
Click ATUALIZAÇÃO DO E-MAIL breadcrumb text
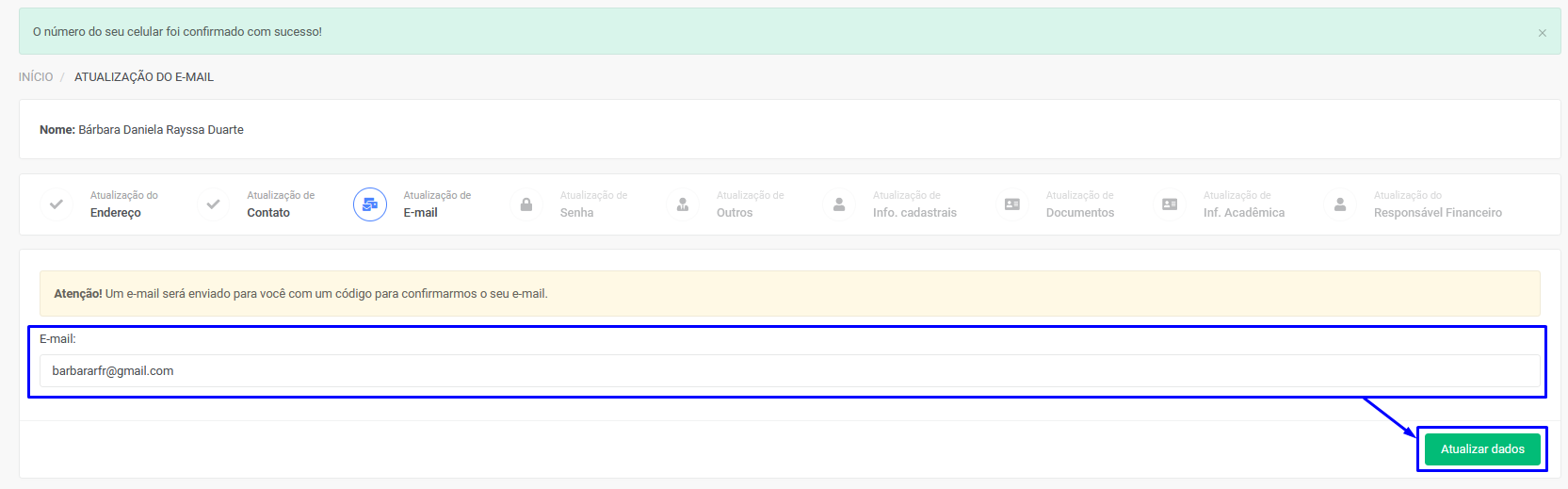[144, 77]
